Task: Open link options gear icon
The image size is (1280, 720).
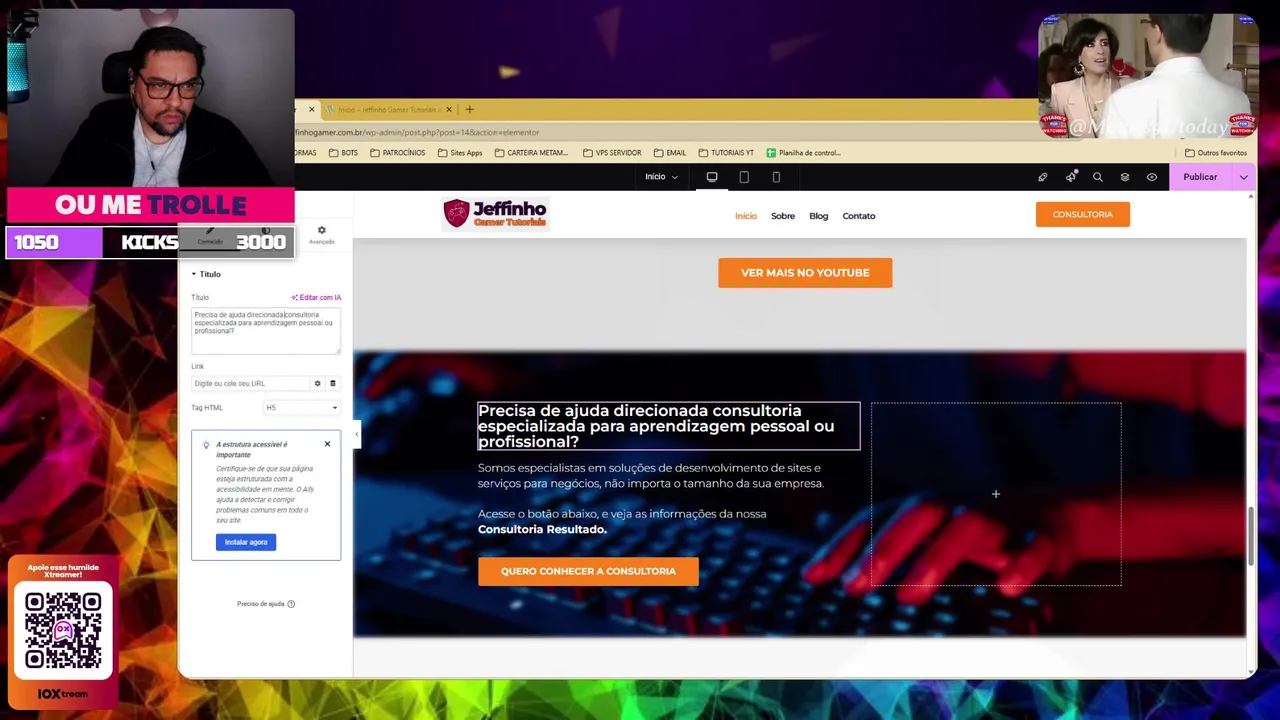Action: pyautogui.click(x=317, y=383)
